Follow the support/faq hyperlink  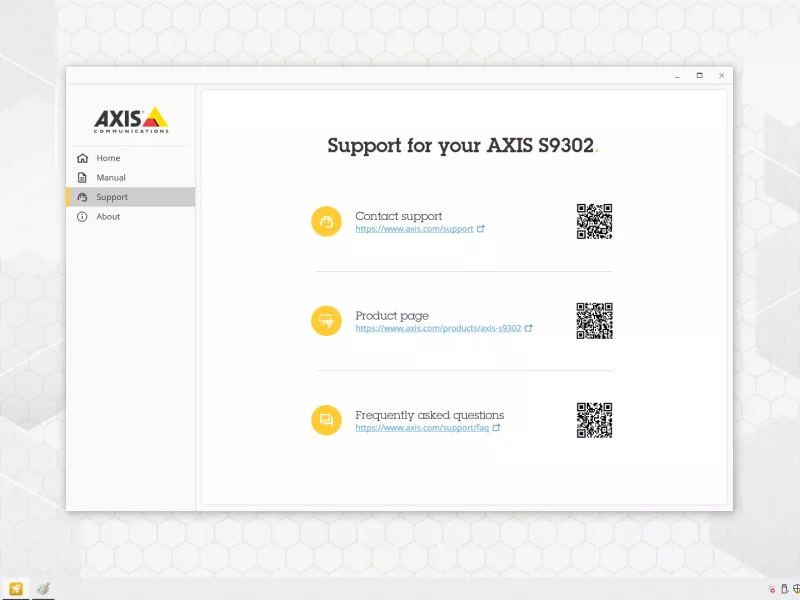[x=422, y=428]
